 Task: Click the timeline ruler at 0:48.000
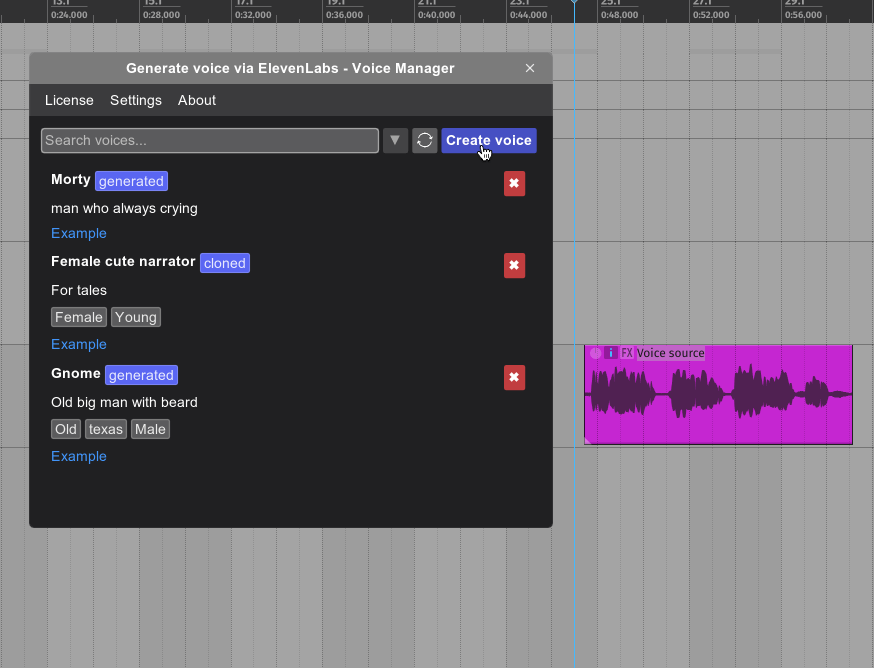coord(619,15)
